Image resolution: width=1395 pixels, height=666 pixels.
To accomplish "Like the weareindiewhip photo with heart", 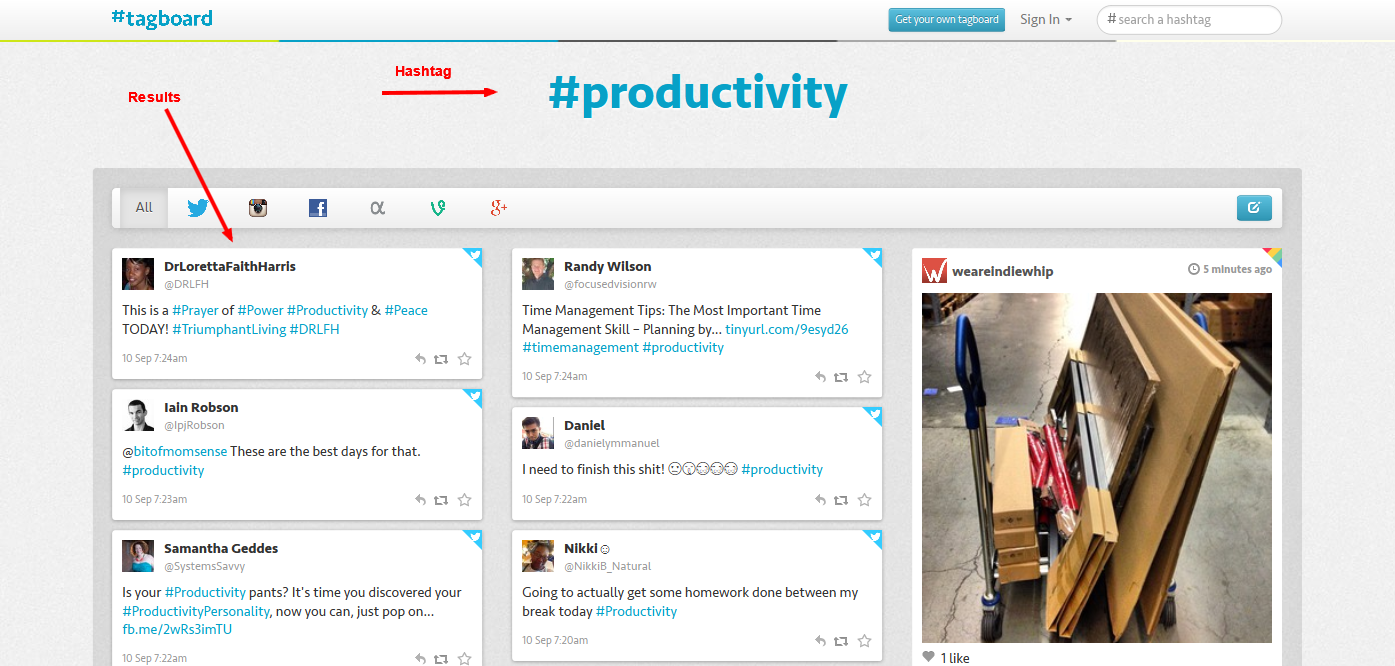I will pyautogui.click(x=929, y=657).
